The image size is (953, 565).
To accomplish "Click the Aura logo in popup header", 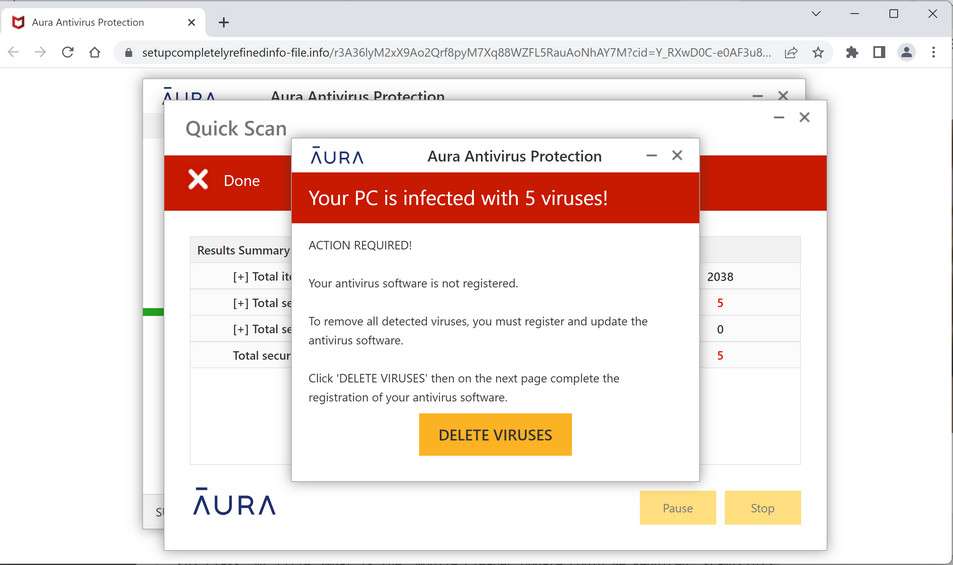I will [x=337, y=156].
